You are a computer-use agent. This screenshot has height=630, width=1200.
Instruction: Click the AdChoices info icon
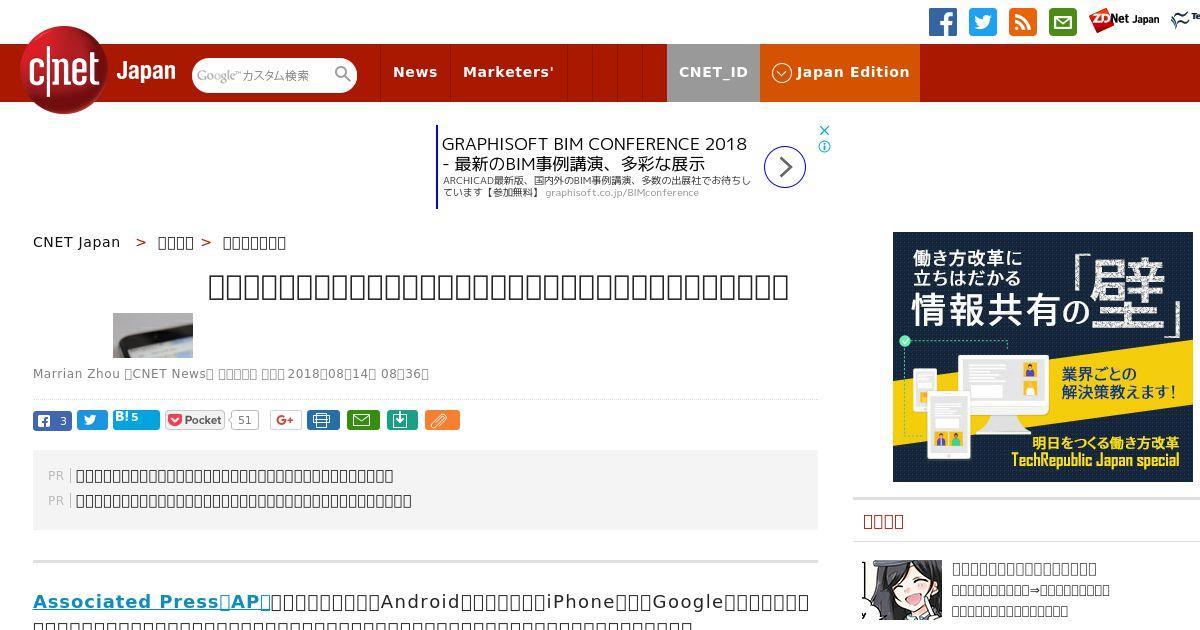825,146
